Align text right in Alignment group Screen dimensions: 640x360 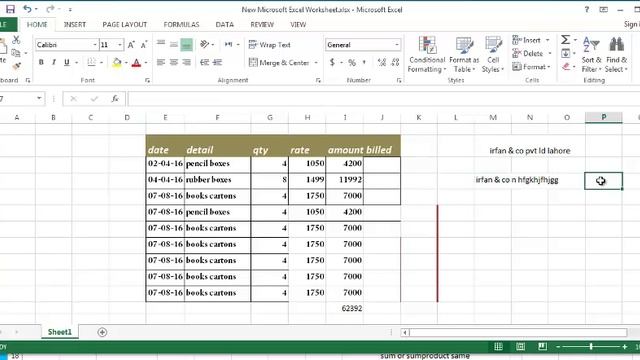point(187,62)
